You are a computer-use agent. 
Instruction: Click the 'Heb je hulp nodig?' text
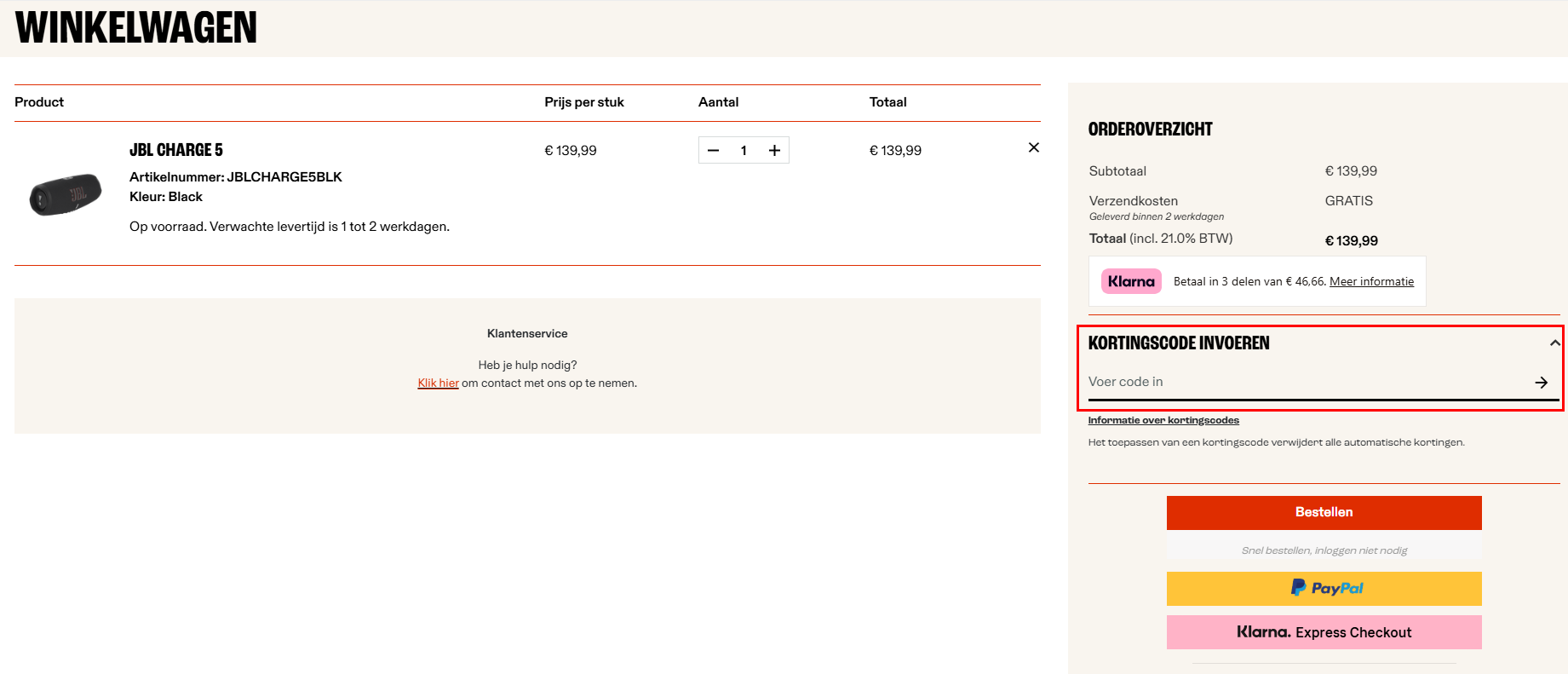527,366
